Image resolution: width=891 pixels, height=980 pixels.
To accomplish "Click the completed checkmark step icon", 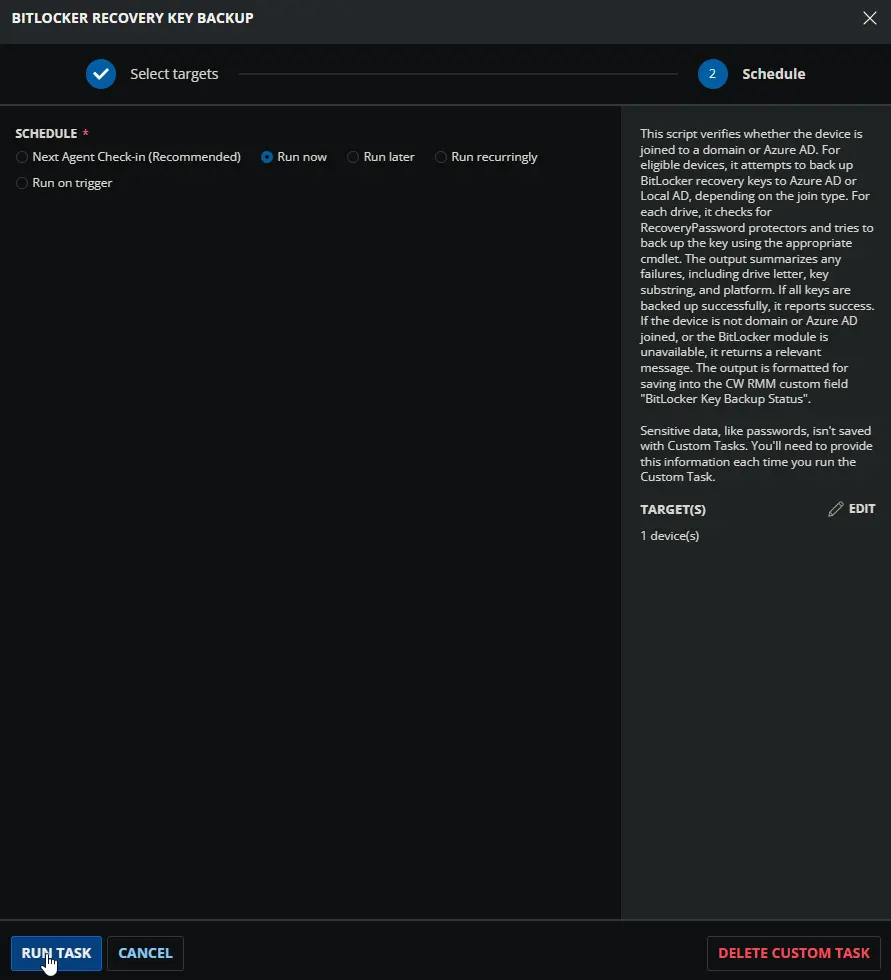I will click(x=101, y=74).
